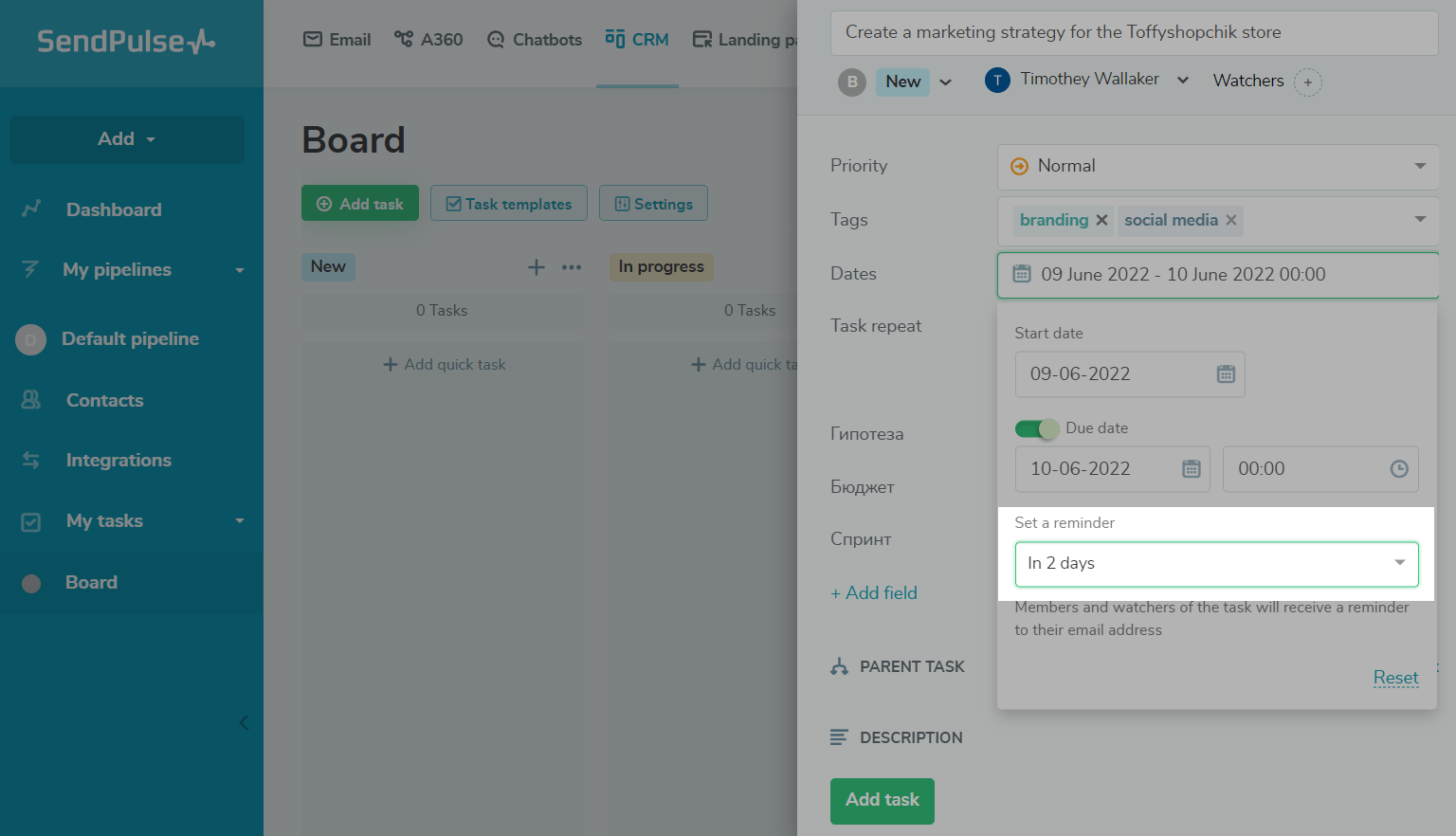The height and width of the screenshot is (836, 1456).
Task: Open assignee Timothey Wallaker dropdown
Action: (1183, 81)
